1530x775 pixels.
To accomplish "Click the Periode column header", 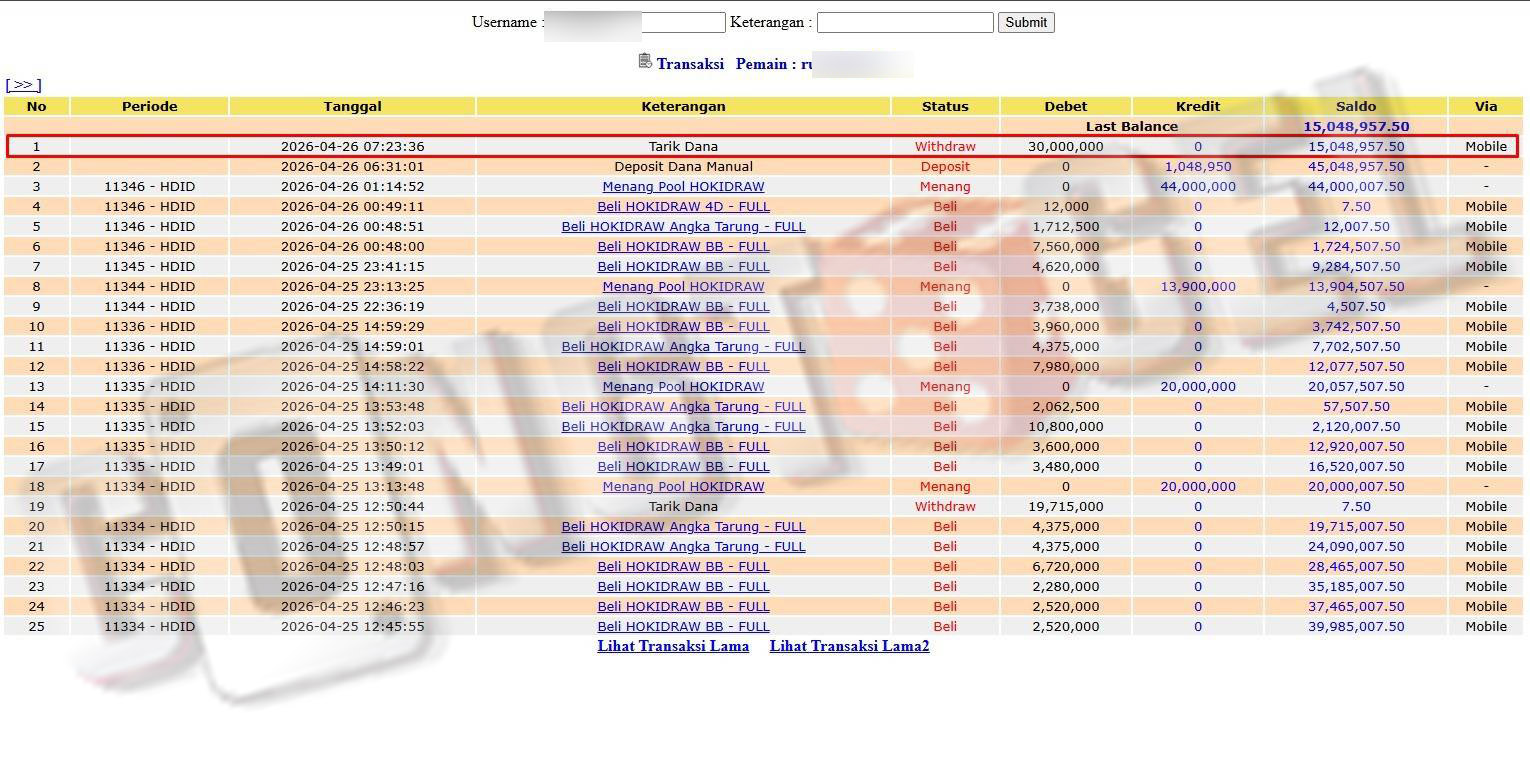I will click(x=149, y=106).
